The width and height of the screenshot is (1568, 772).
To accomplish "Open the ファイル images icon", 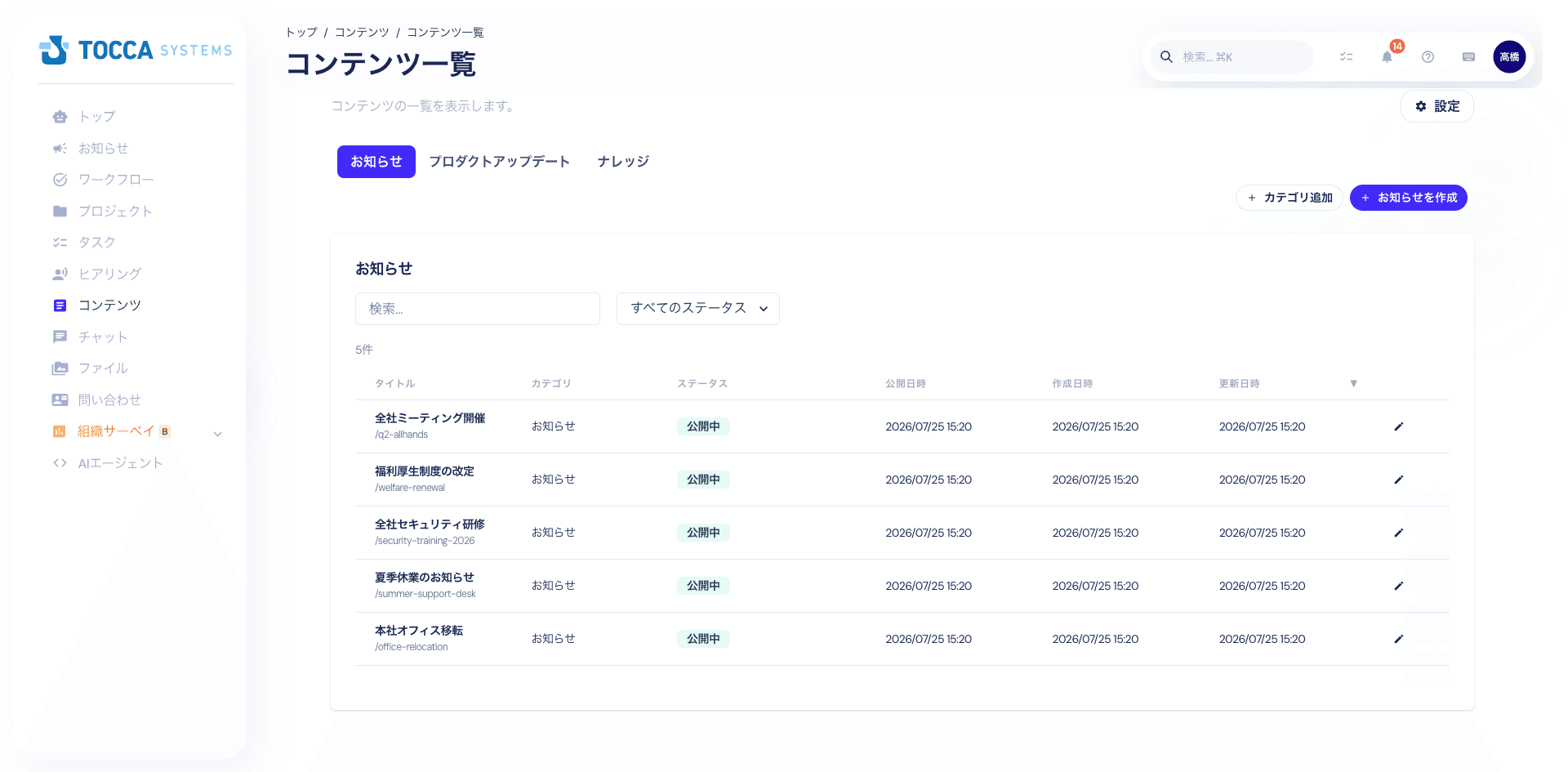I will [60, 368].
